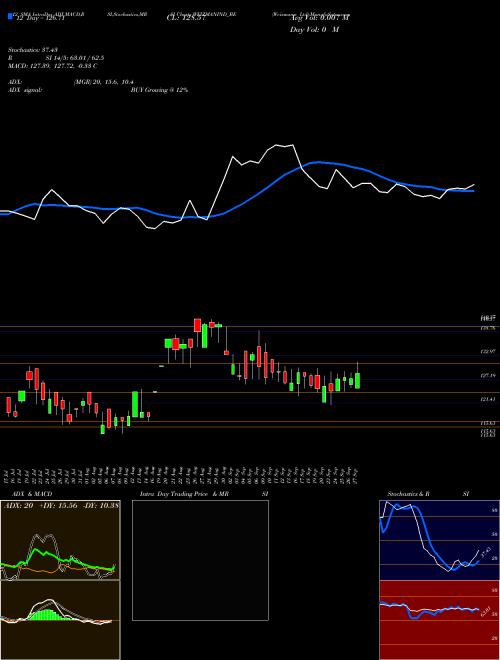Screen dimensions: 500x660
Task: Click the 'Stochastics & R SI' panel title
Action: point(428,494)
